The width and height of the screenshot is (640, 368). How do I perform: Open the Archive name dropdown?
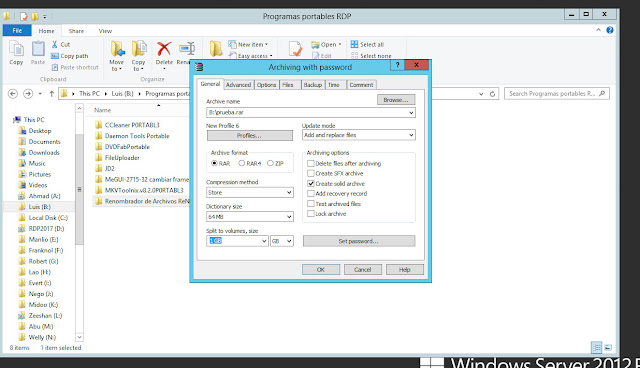(x=411, y=113)
